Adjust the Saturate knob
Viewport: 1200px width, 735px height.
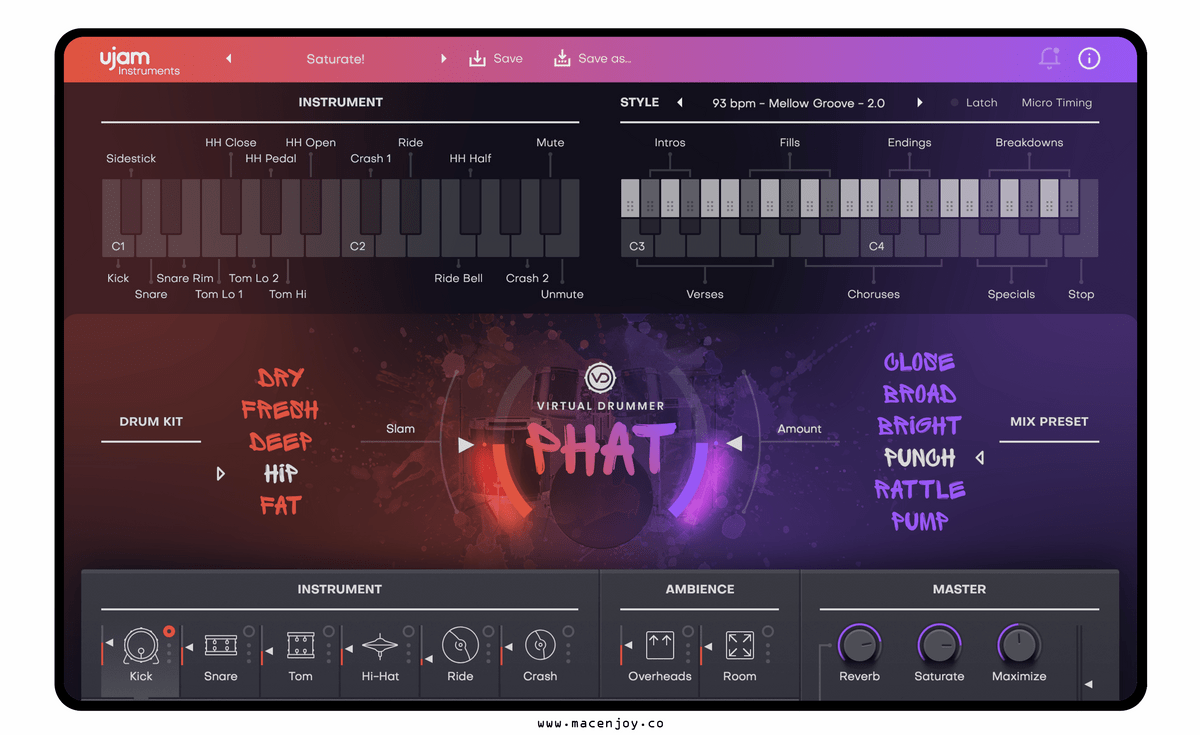pos(939,645)
